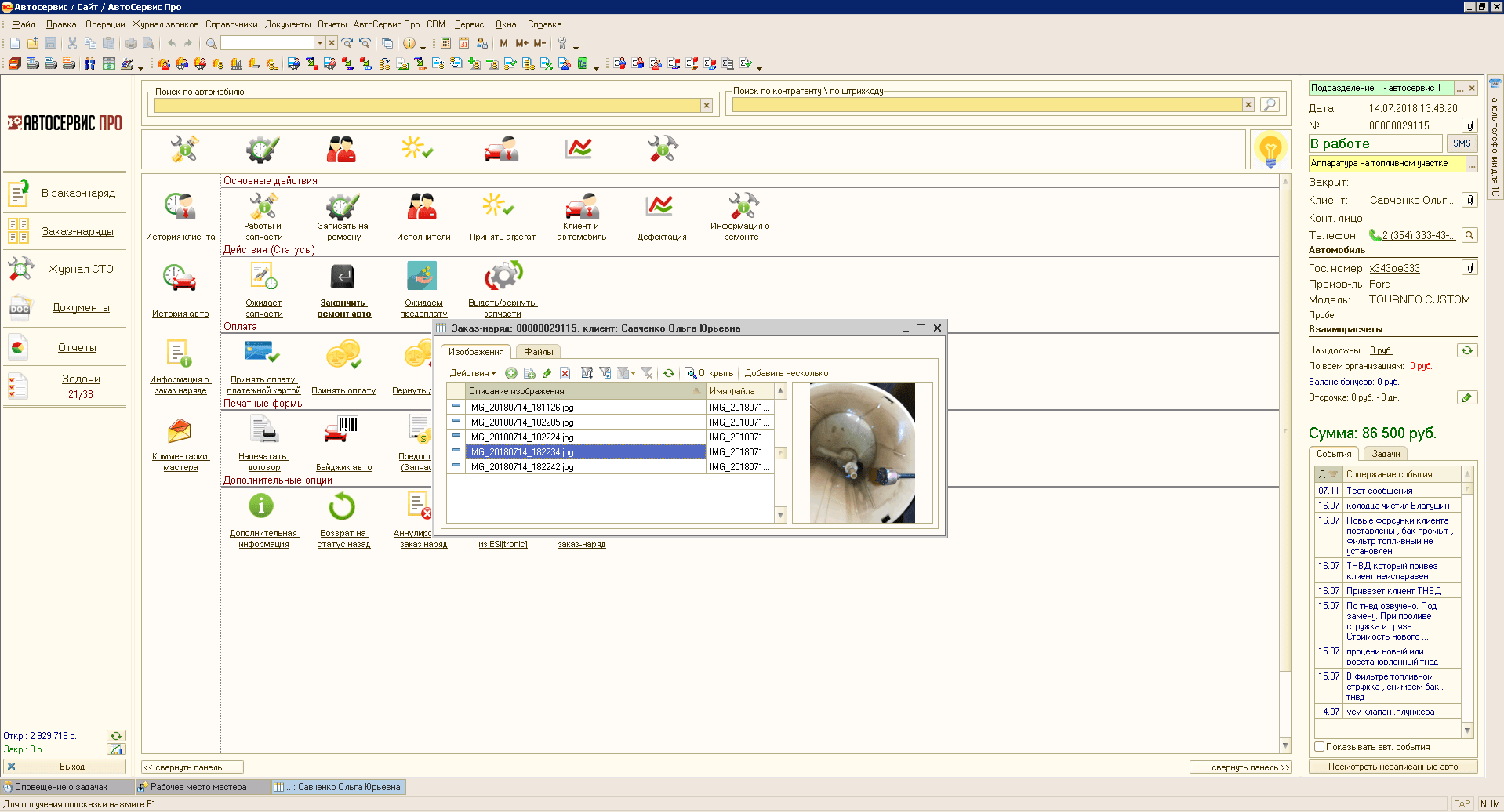The height and width of the screenshot is (812, 1504).
Task: Click 'Закончить ремонт авто' icon
Action: pos(343,277)
